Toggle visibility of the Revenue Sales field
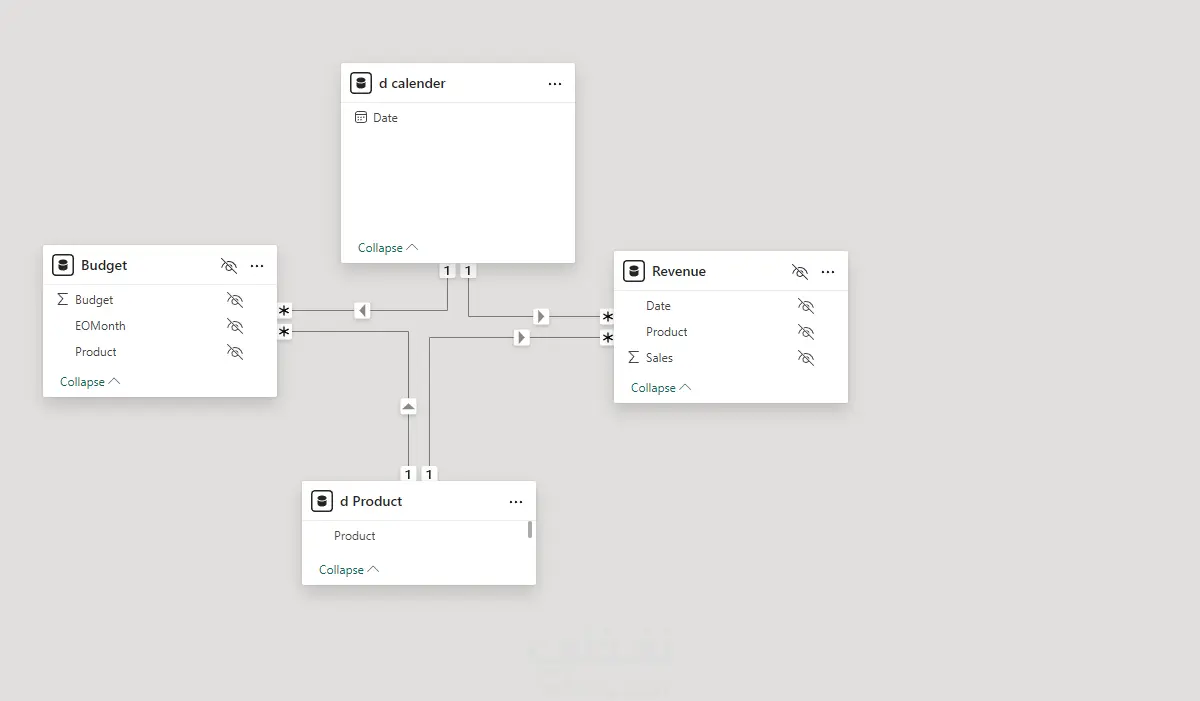 (x=806, y=358)
